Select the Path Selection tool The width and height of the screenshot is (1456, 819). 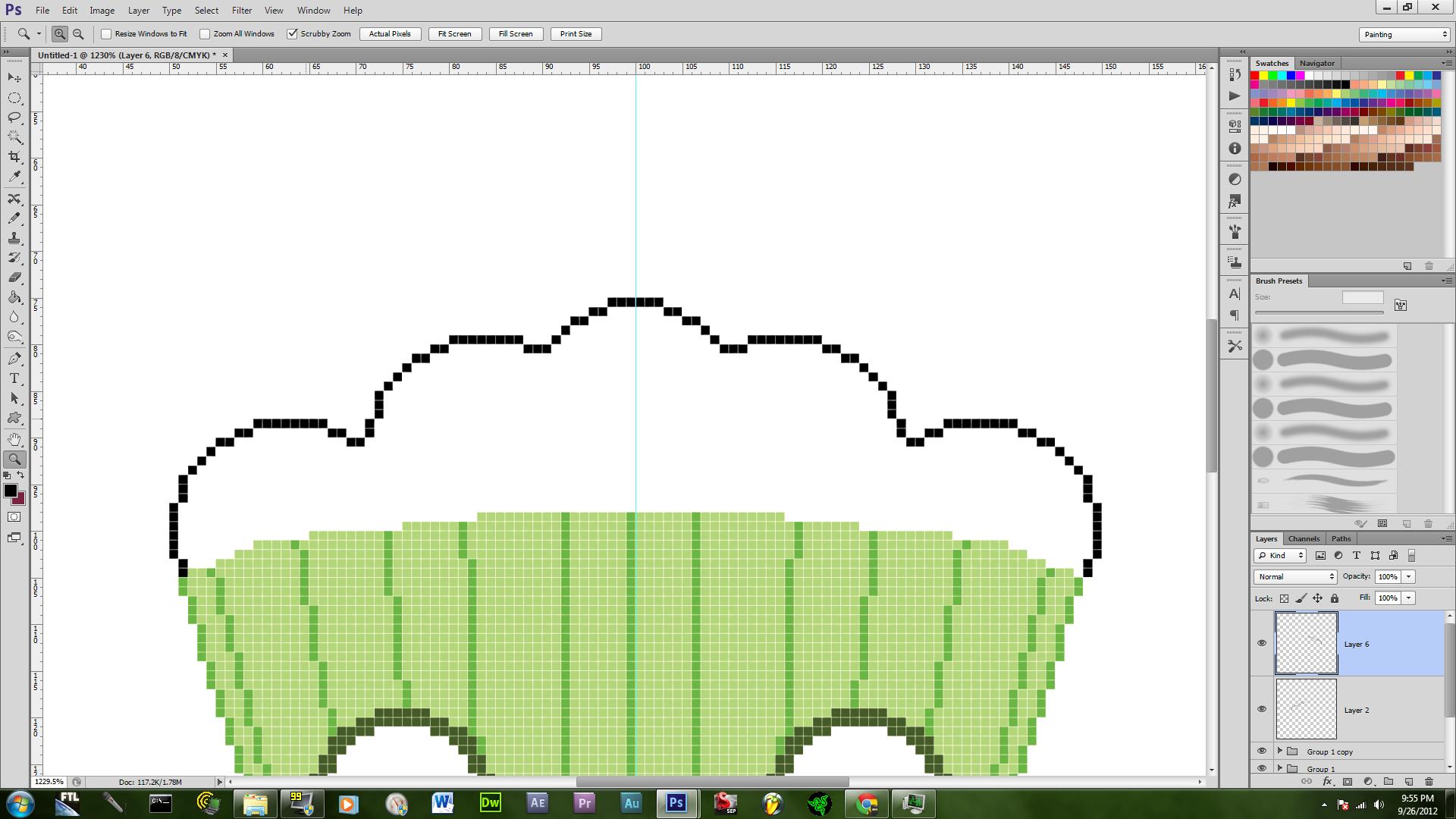[x=14, y=398]
